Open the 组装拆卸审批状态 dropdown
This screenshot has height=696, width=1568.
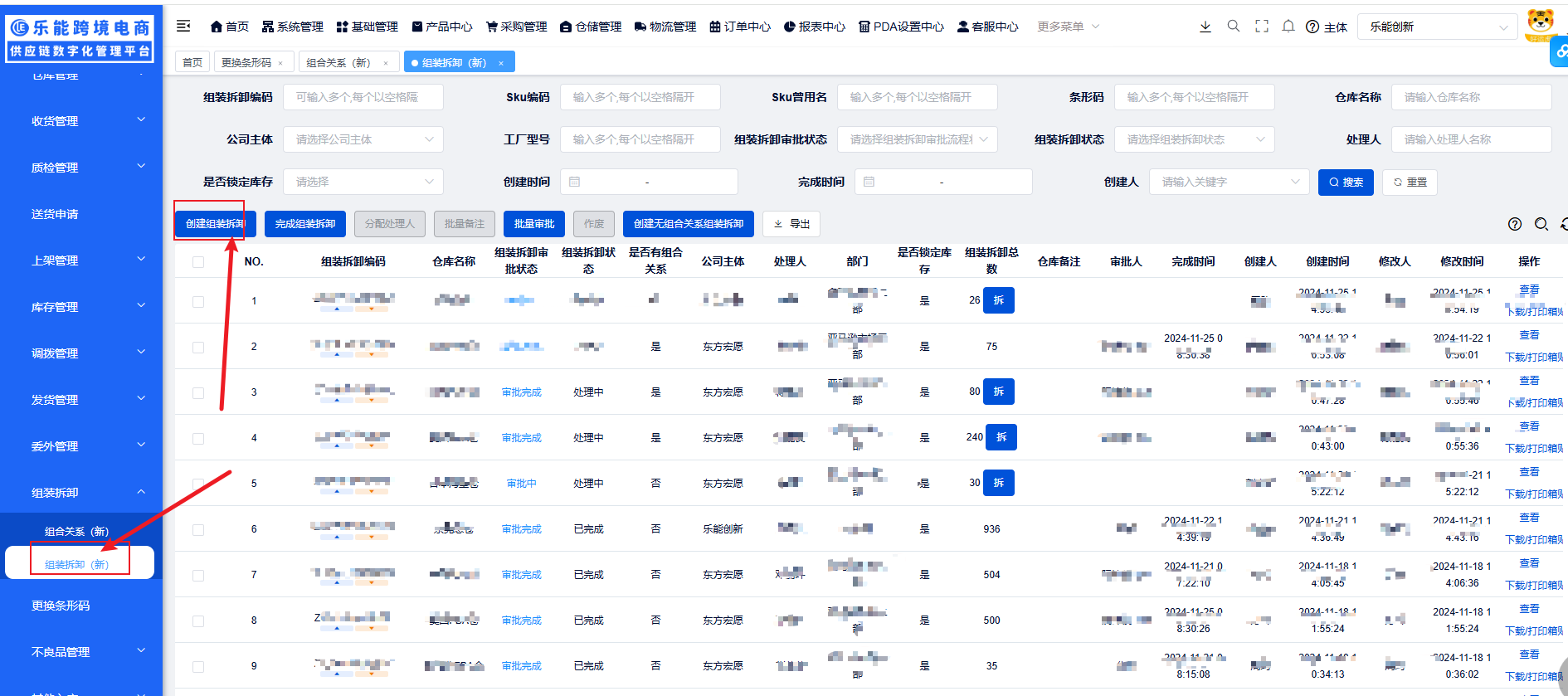click(918, 139)
